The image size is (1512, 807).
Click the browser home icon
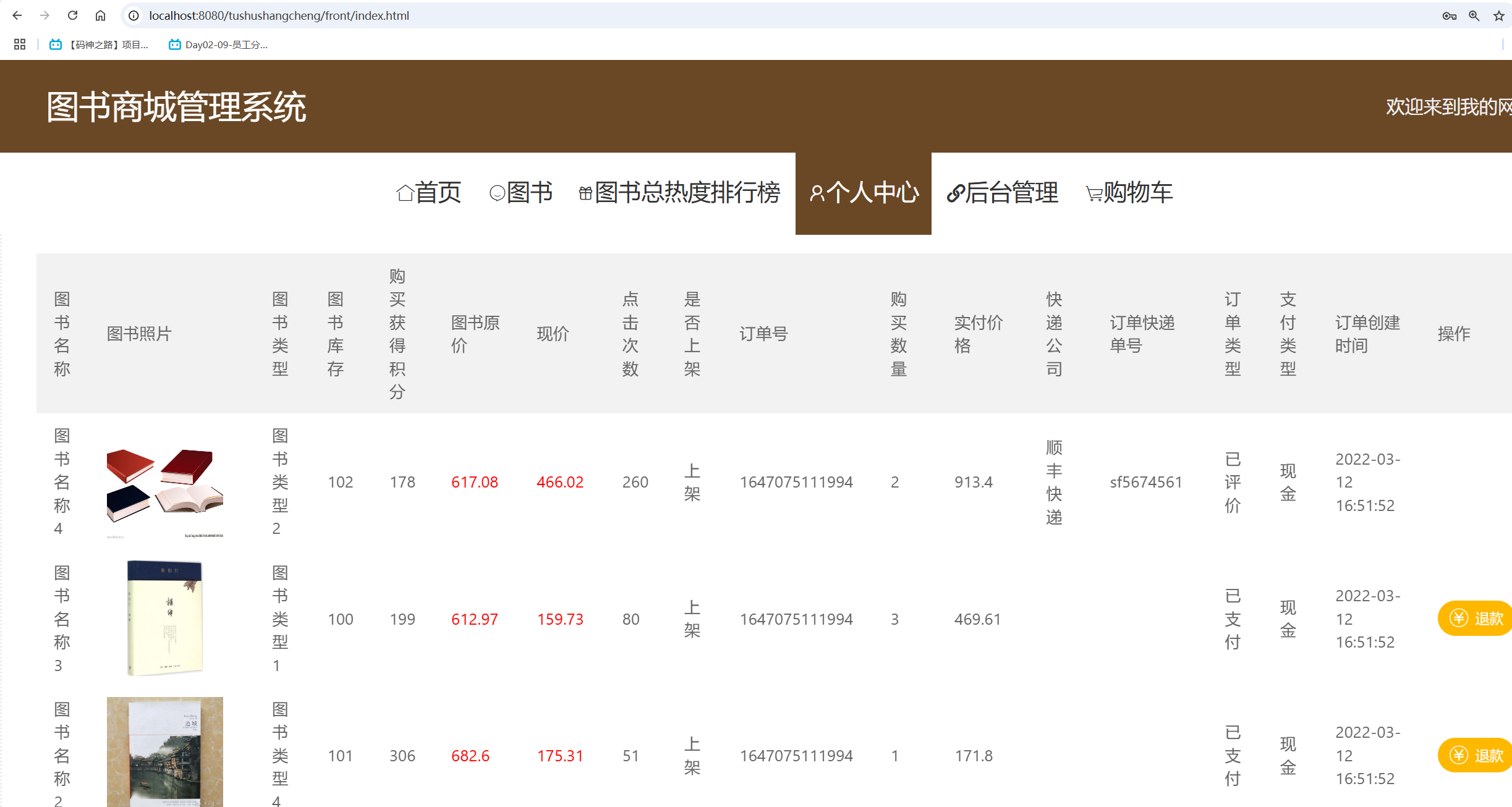click(x=100, y=15)
